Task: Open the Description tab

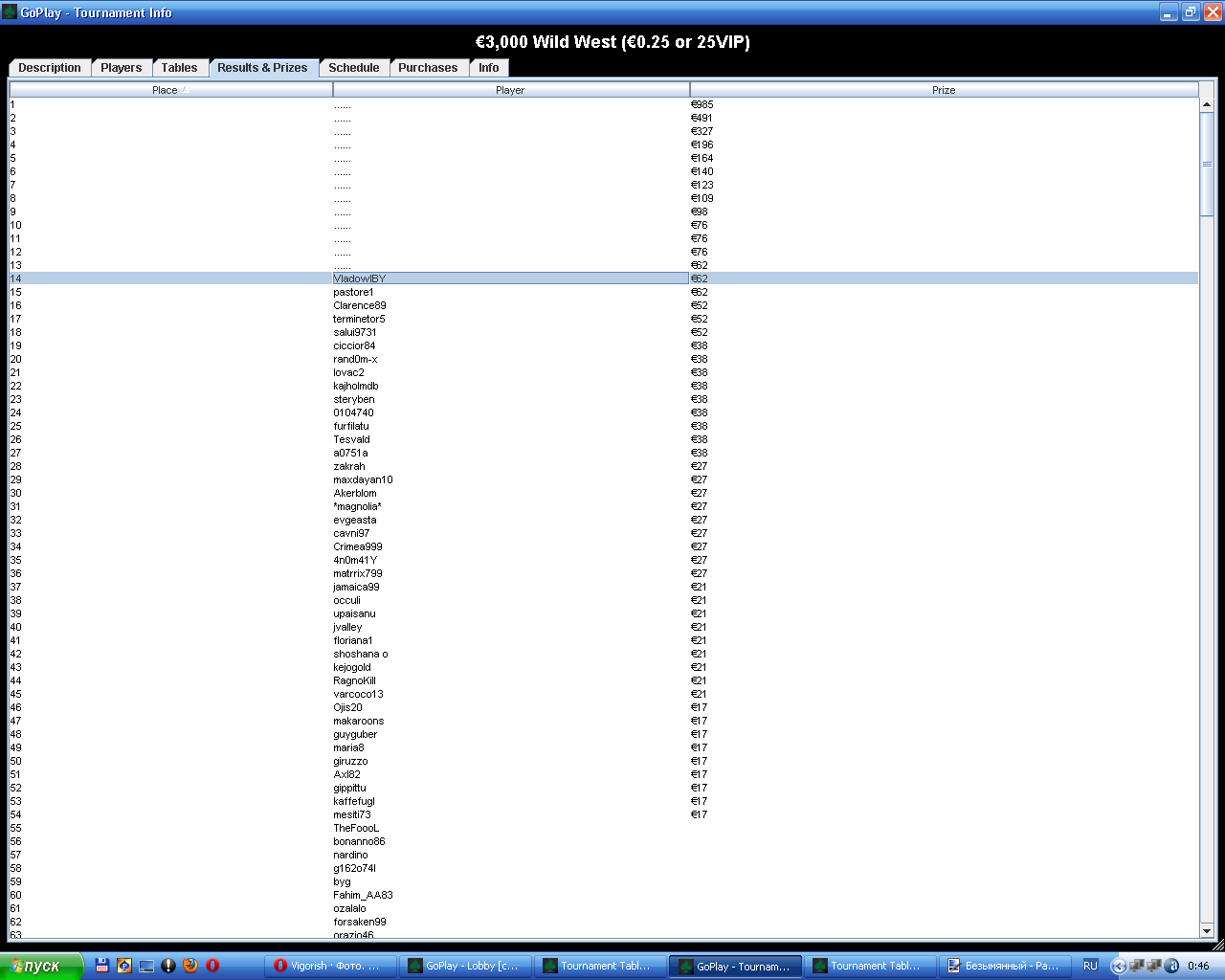Action: click(50, 68)
